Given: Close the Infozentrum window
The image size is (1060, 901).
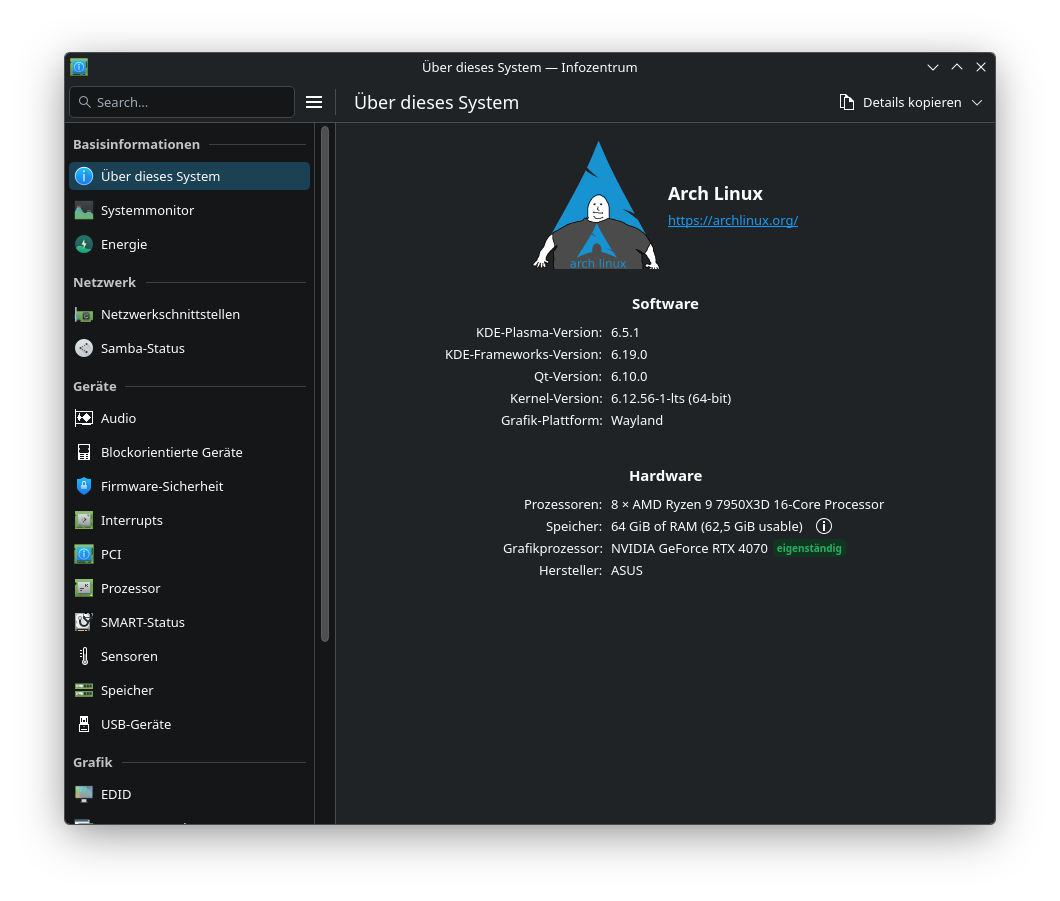Looking at the screenshot, I should pyautogui.click(x=981, y=68).
